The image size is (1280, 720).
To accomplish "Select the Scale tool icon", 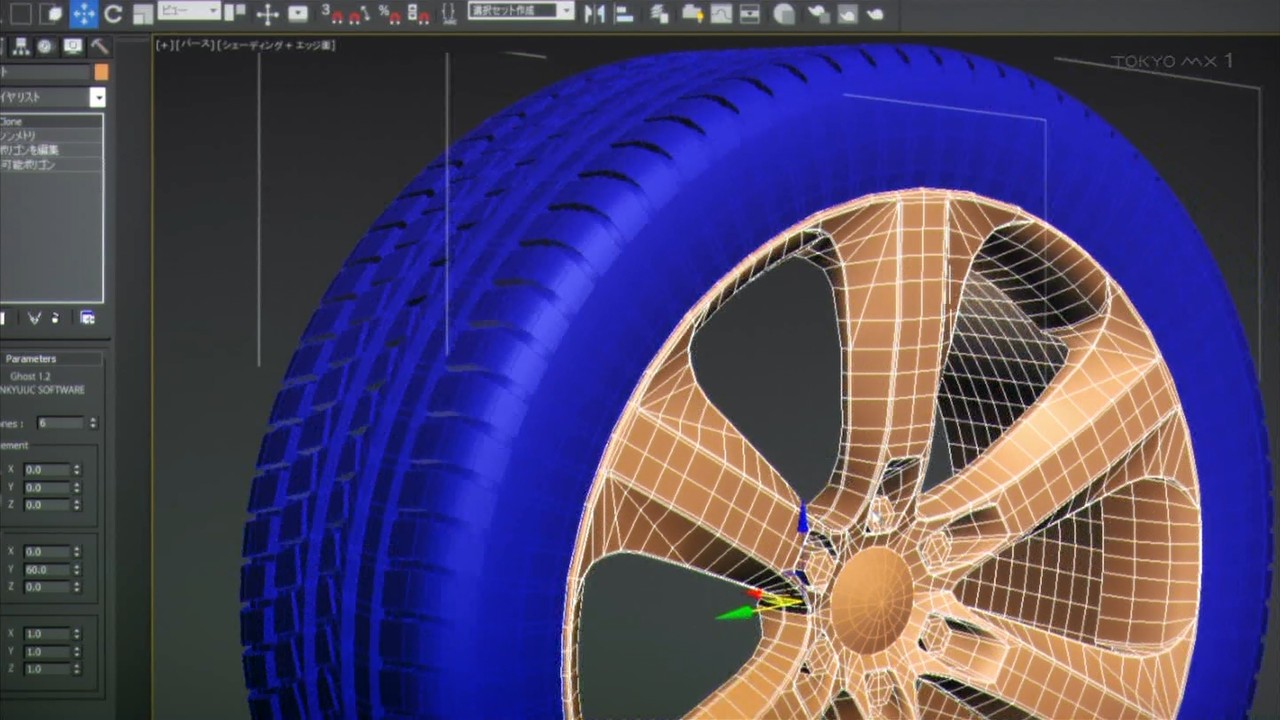I will tap(143, 14).
